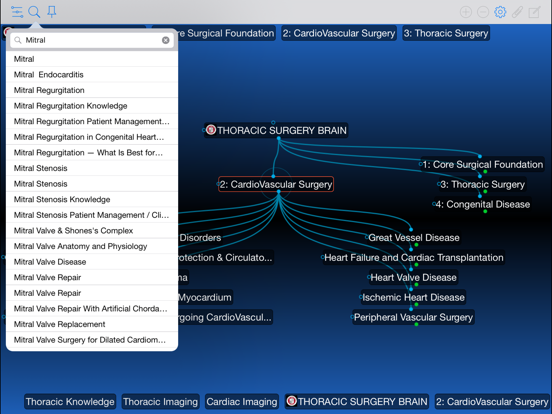This screenshot has height=414, width=552.
Task: Open the partially hidden 'Disorders' thought
Action: tap(200, 238)
